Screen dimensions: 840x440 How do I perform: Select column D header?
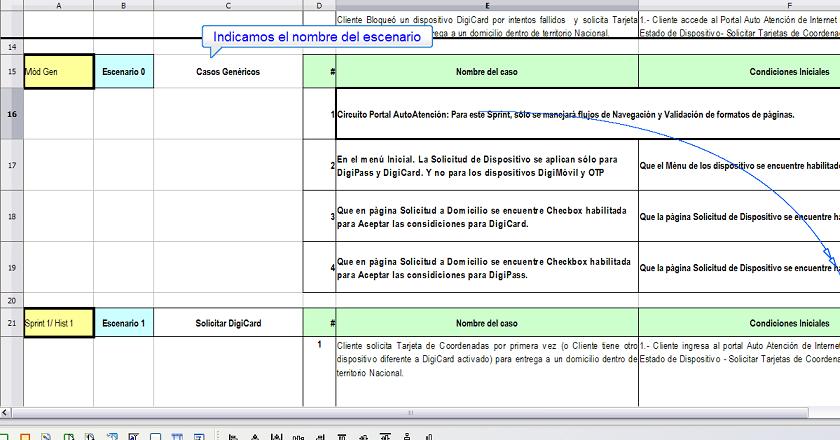click(x=319, y=5)
